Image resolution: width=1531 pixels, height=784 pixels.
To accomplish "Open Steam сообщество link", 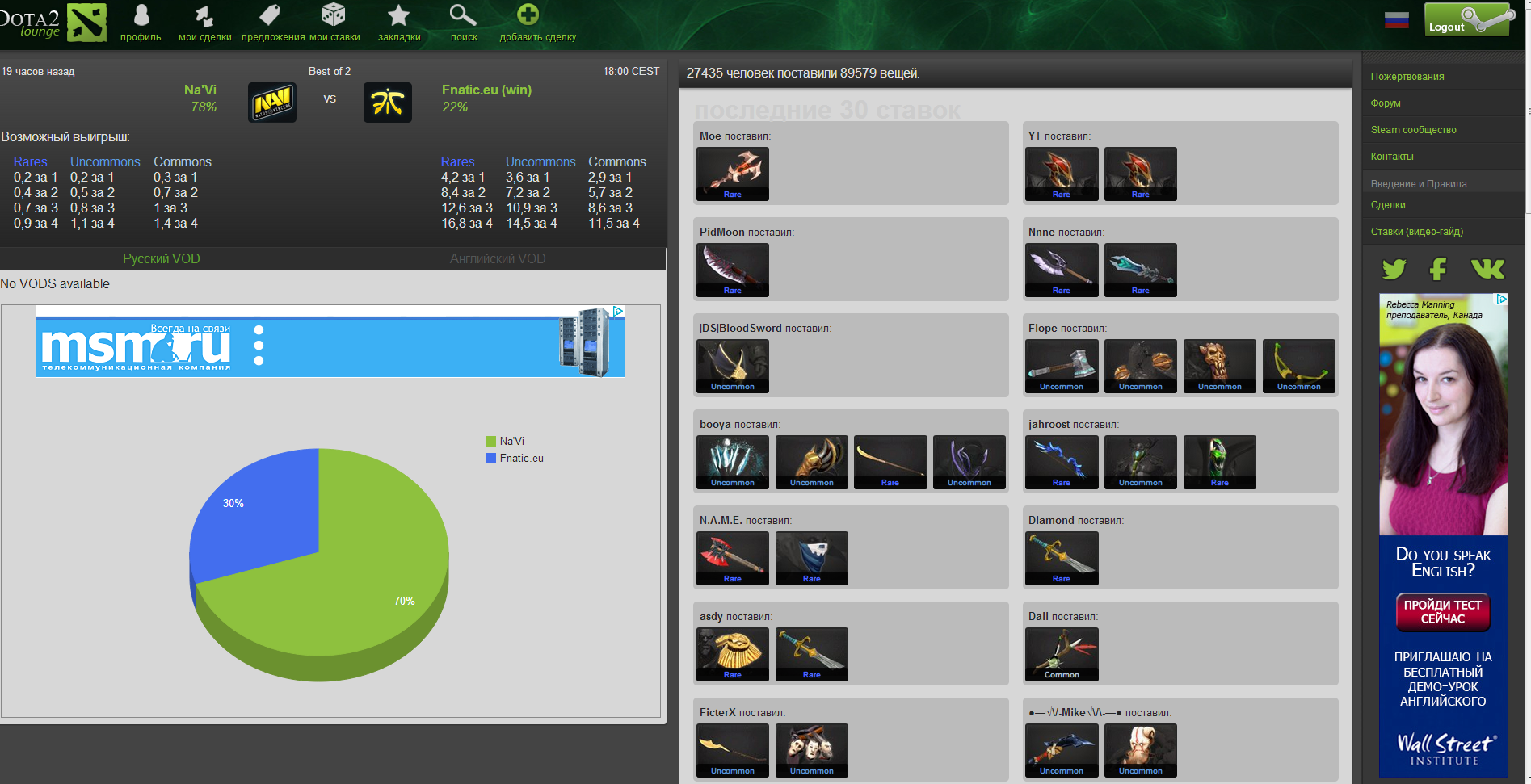I will [x=1414, y=130].
